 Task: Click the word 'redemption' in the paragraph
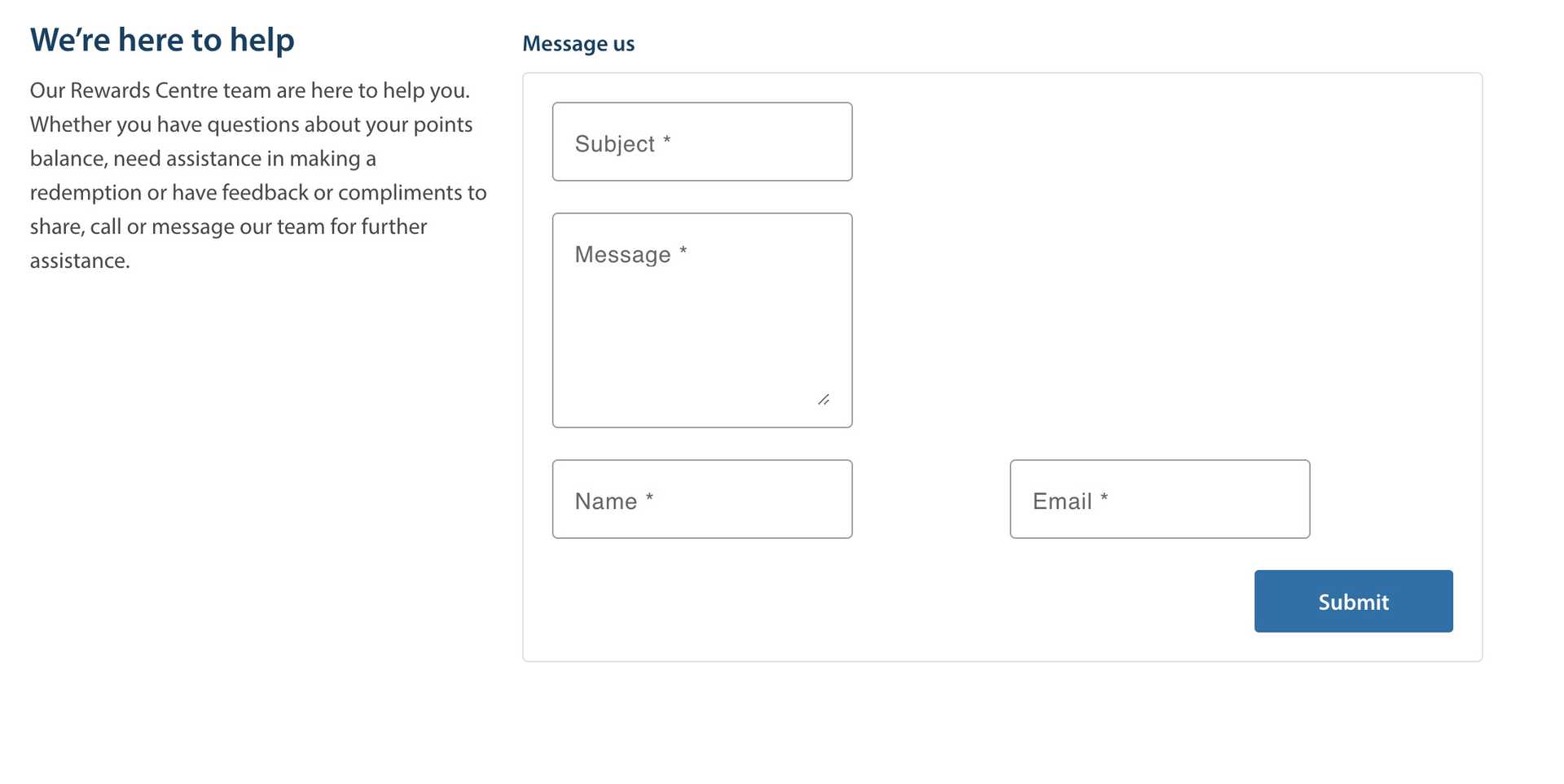(x=86, y=193)
